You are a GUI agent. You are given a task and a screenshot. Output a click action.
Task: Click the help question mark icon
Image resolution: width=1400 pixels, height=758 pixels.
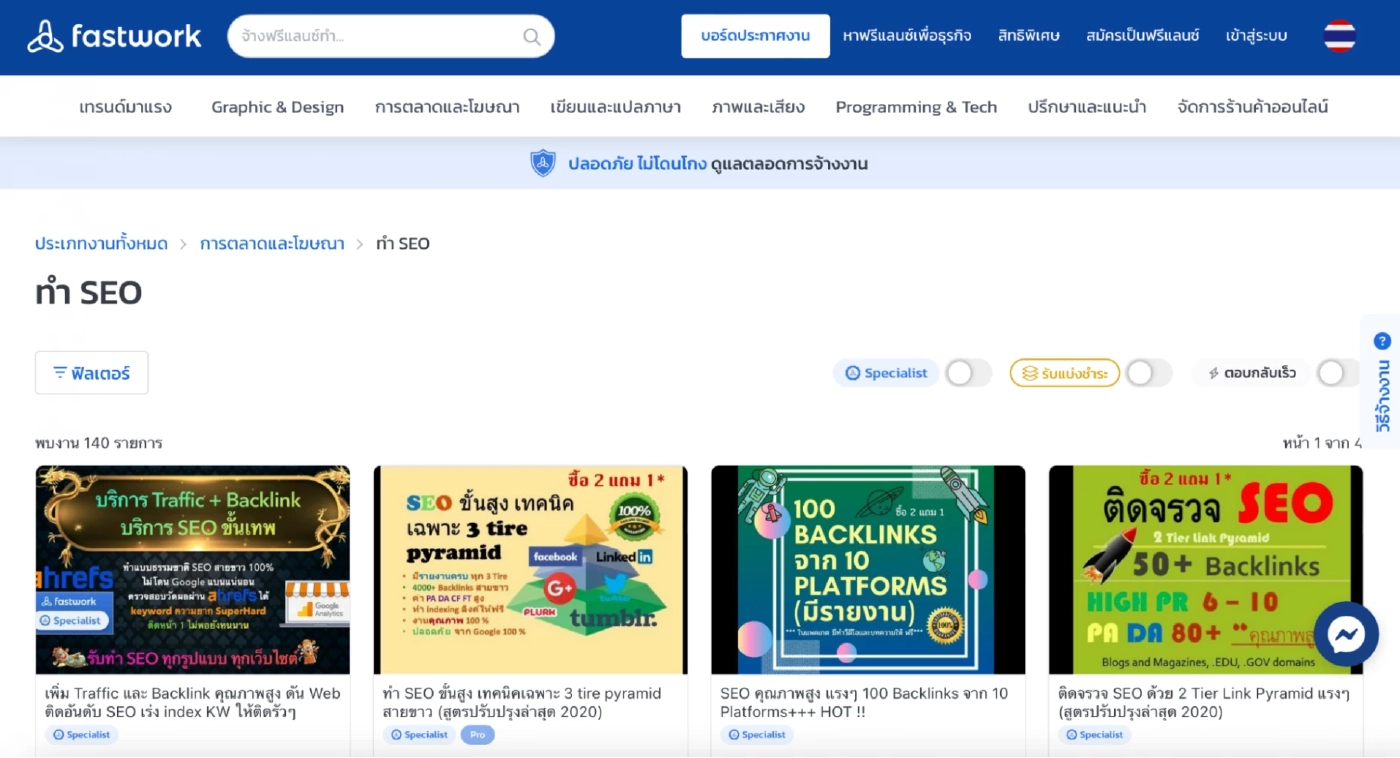point(1382,341)
